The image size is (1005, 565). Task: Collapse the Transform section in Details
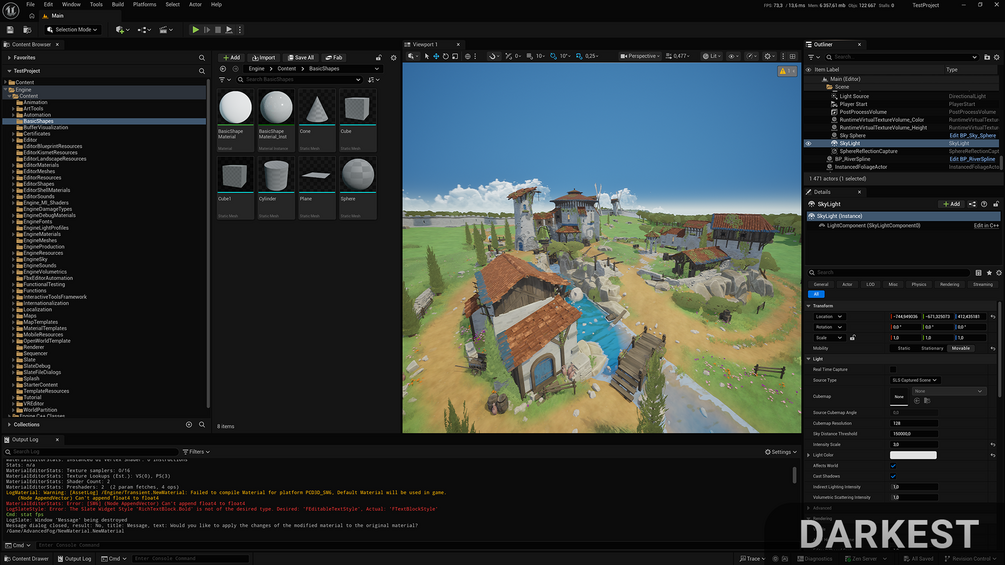pyautogui.click(x=809, y=306)
